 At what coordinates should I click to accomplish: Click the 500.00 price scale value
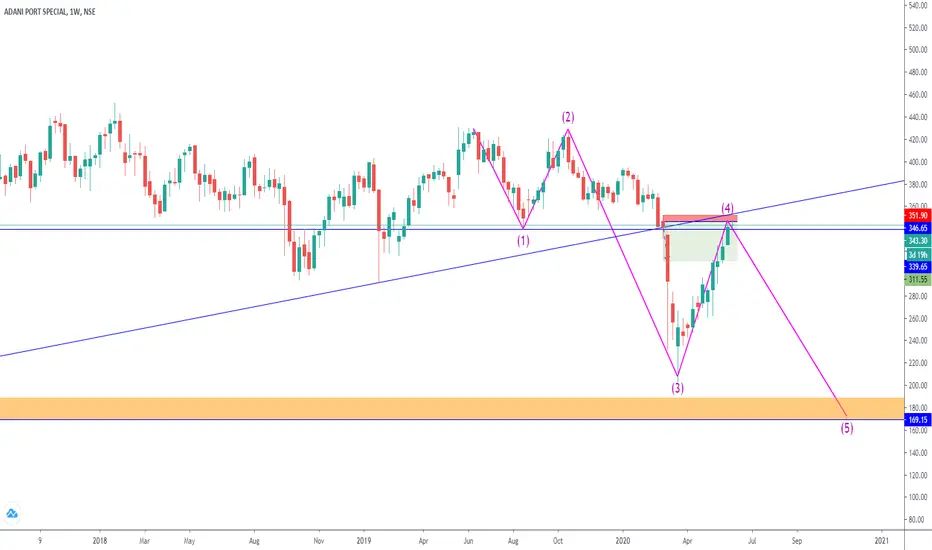918,50
